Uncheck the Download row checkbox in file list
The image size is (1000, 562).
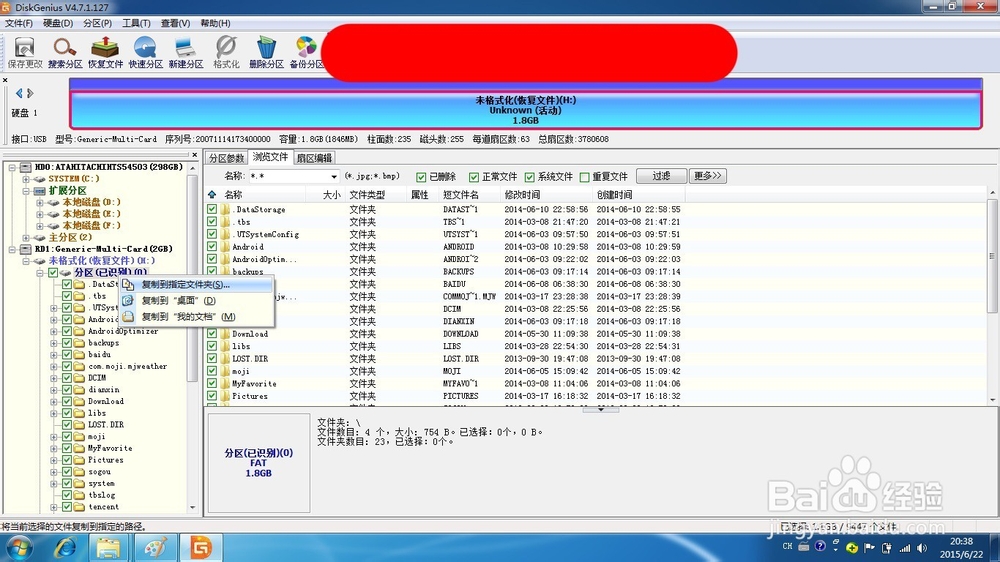click(212, 334)
